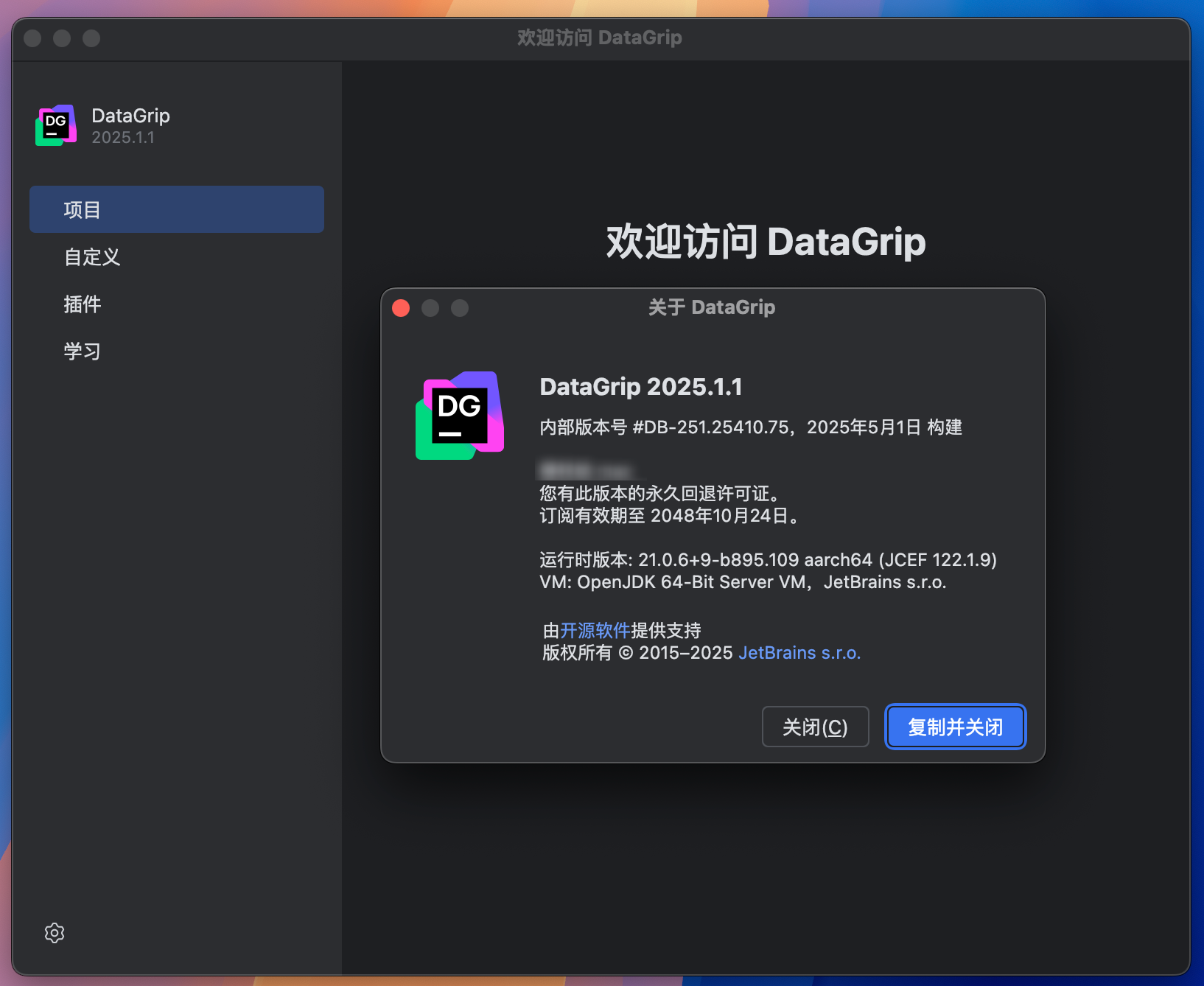Viewport: 1204px width, 986px height.
Task: Open settings via the gear icon
Action: [54, 932]
